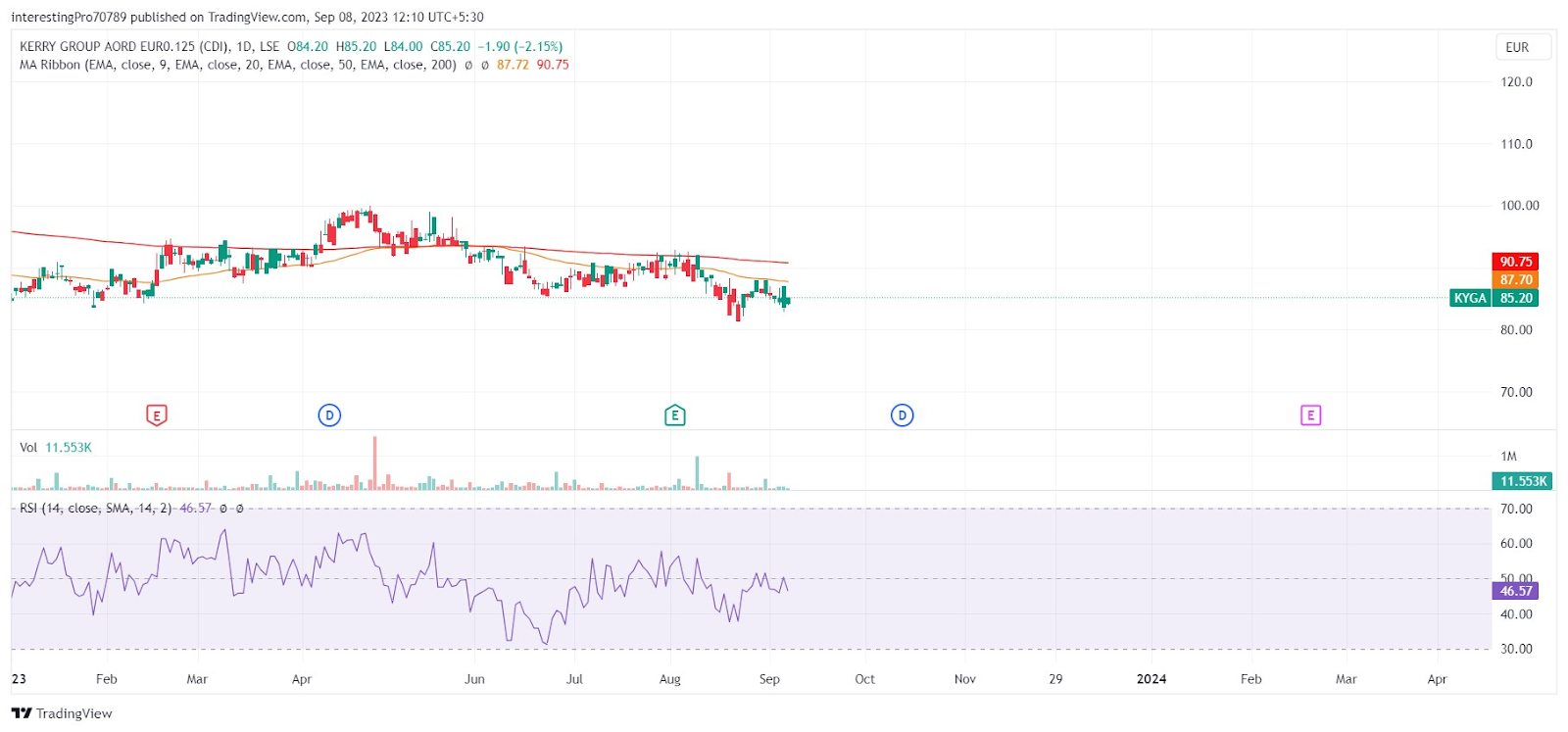Click the 46.57 value in the RSI legend
The height and width of the screenshot is (732, 1568).
pyautogui.click(x=196, y=509)
